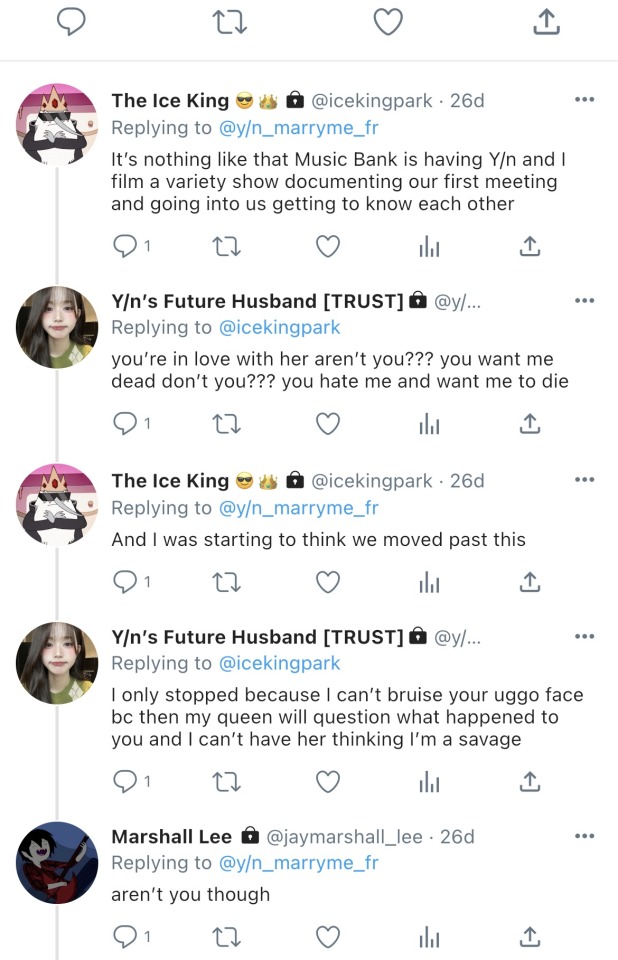618x960 pixels.
Task: Open Marshall Lee's display name profile
Action: point(171,836)
